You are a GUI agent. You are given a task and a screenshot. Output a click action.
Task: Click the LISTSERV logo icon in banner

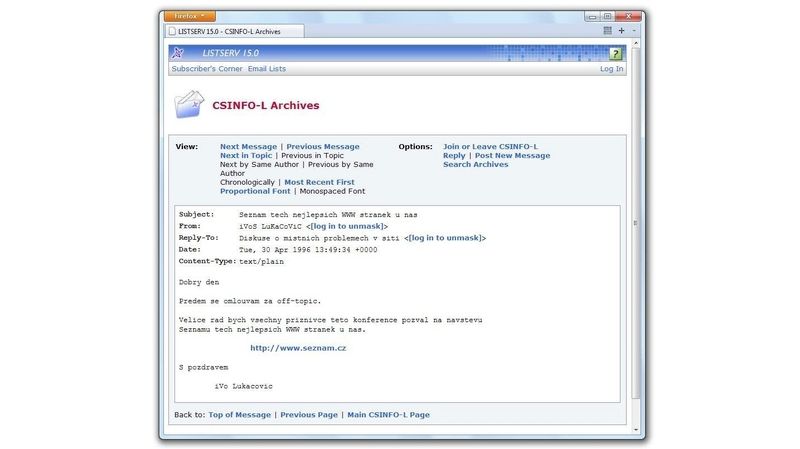point(178,53)
